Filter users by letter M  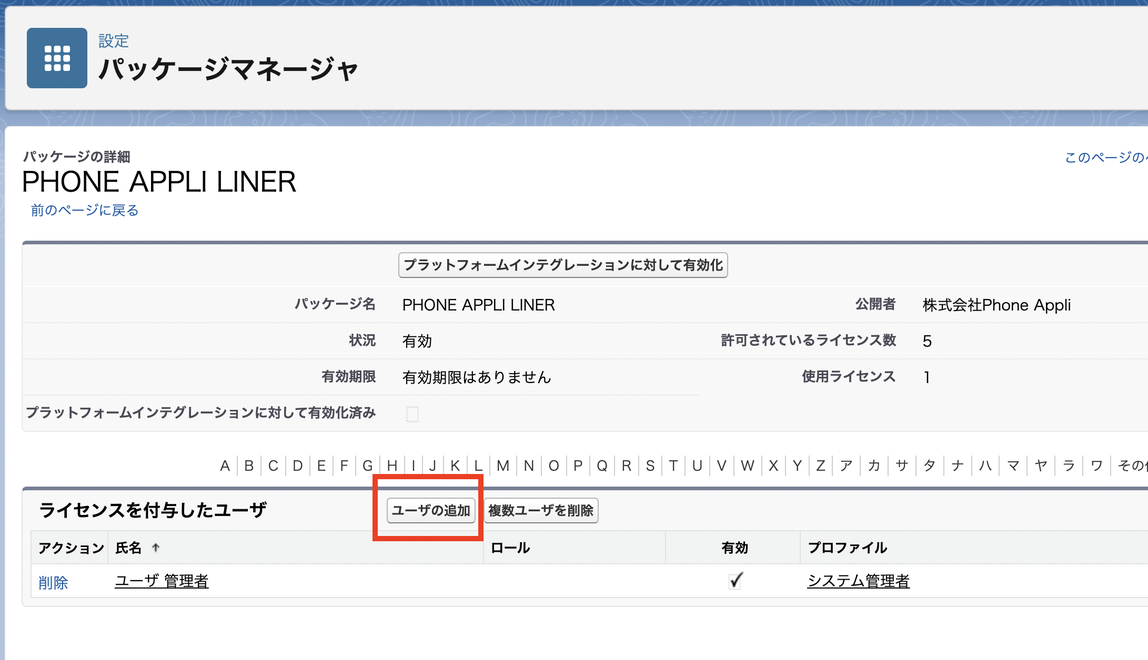point(502,466)
